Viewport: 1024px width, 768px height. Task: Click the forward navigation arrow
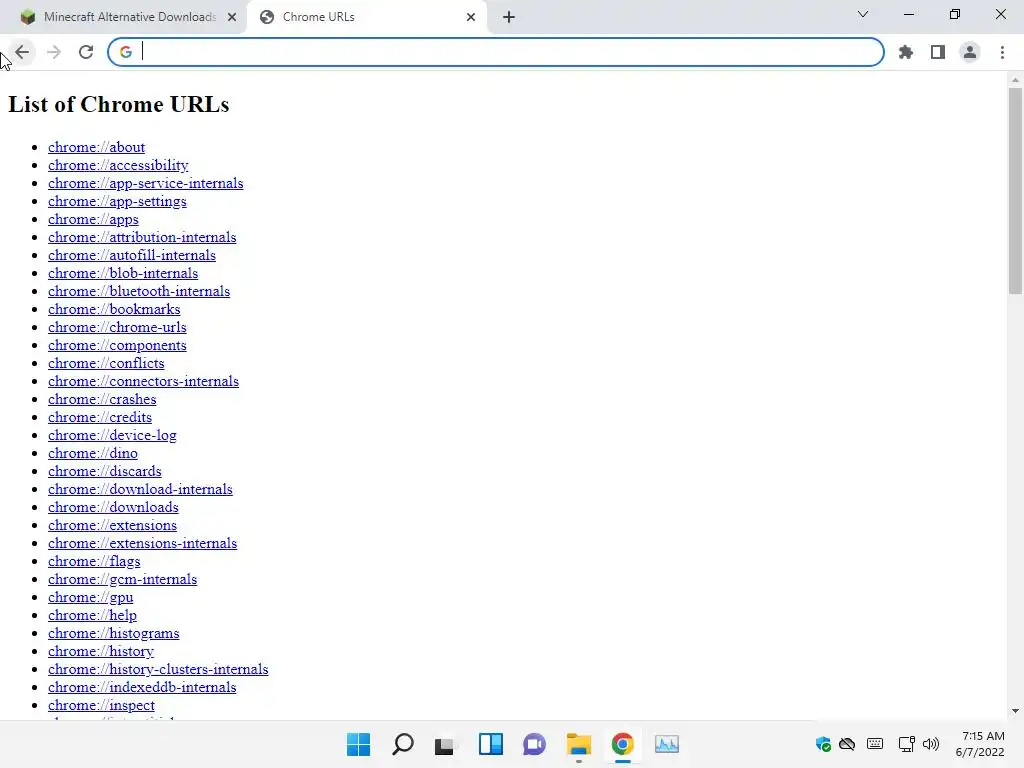pyautogui.click(x=54, y=52)
